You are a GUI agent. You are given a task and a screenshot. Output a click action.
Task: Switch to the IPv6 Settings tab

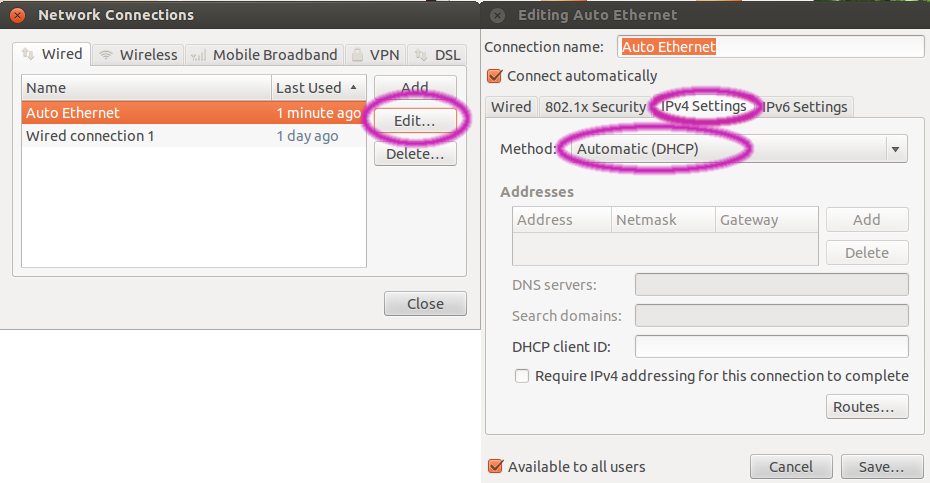pyautogui.click(x=805, y=107)
